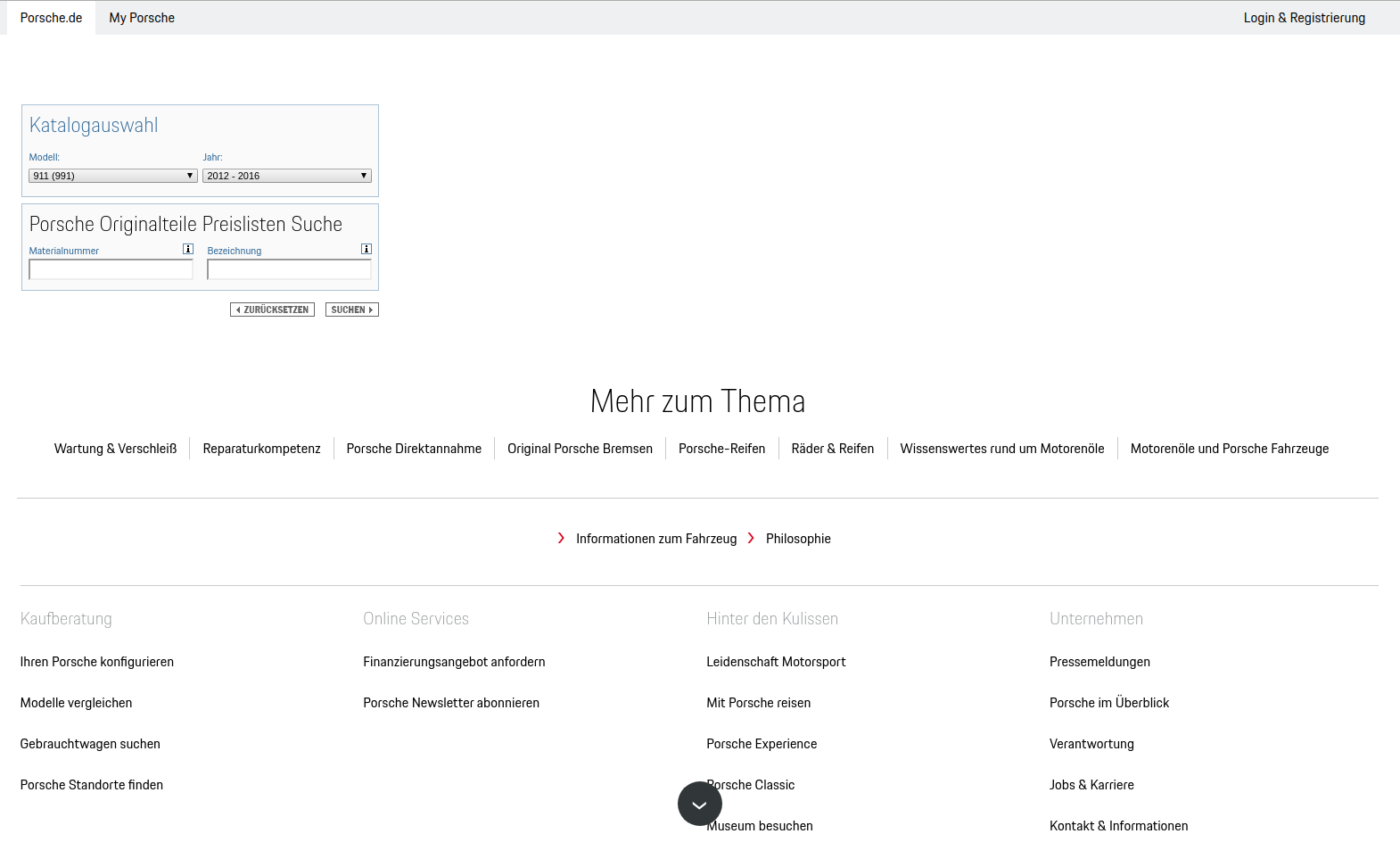The image size is (1400, 842).
Task: Open Porsche im Überblick link
Action: [1109, 703]
